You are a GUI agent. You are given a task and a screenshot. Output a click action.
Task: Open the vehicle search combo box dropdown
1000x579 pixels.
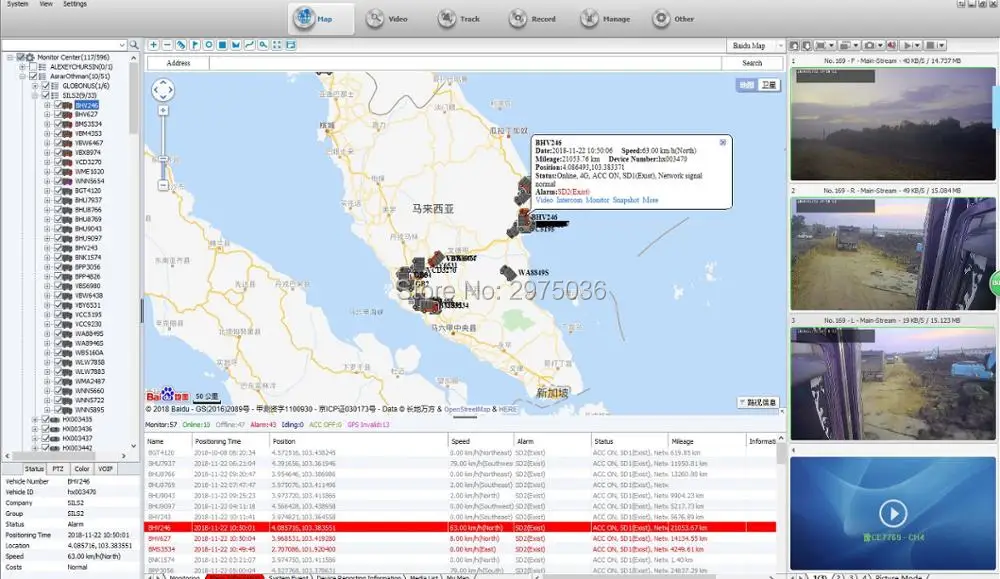[x=121, y=45]
